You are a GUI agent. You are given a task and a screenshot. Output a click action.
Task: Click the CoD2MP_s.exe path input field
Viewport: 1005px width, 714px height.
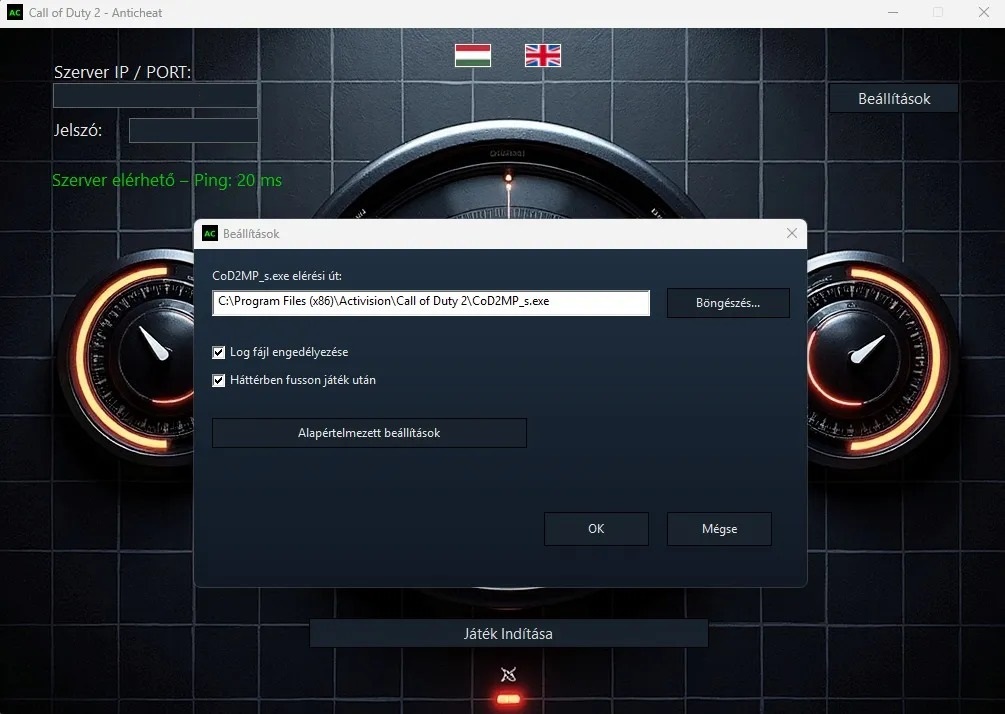(431, 303)
